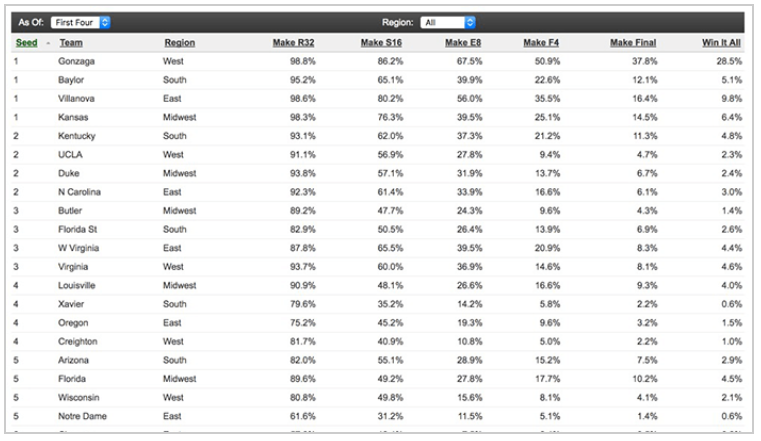Open the As Of 'First Four' dropdown

[x=81, y=22]
